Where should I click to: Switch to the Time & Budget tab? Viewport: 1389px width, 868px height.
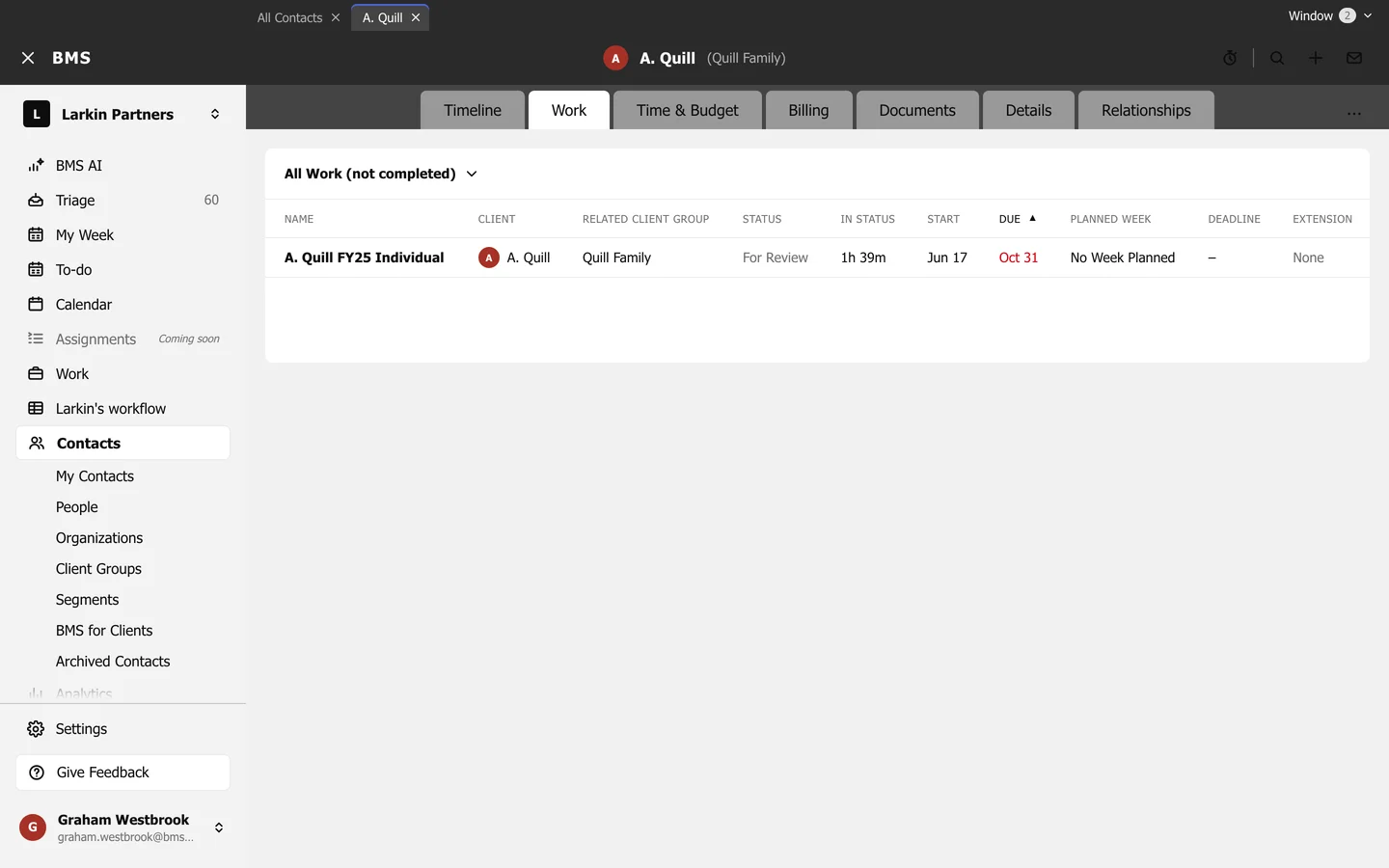[688, 110]
